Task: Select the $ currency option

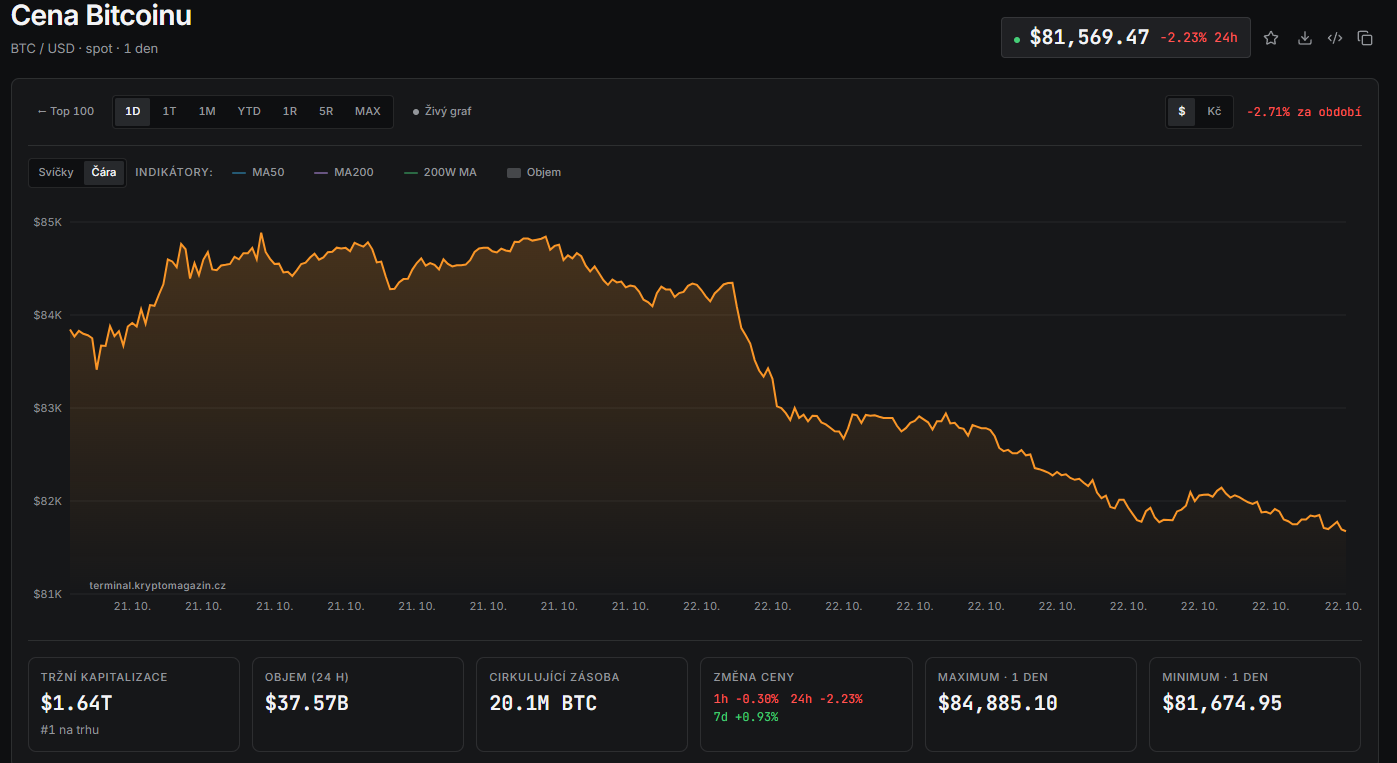Action: click(x=1181, y=111)
